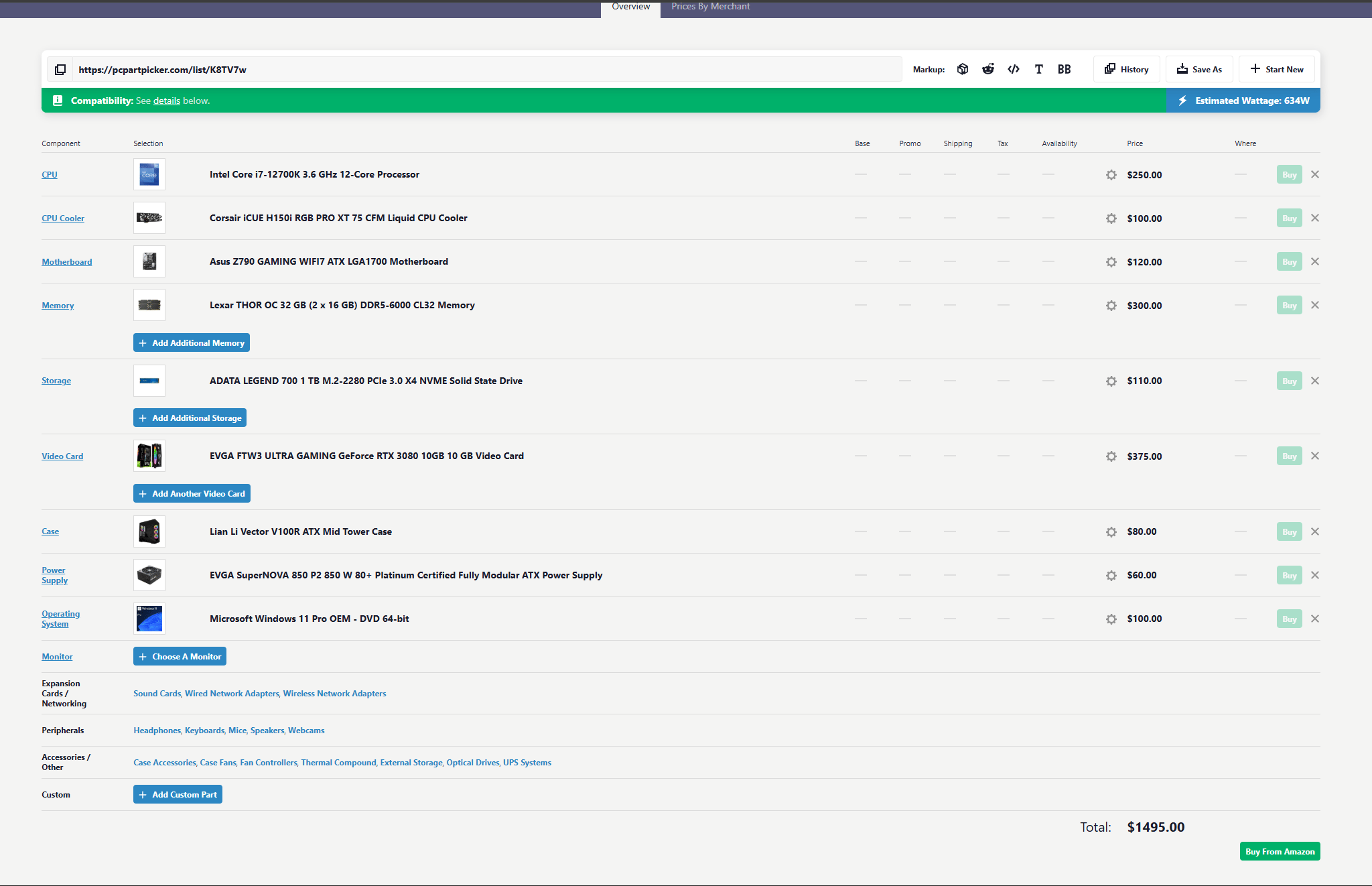Image resolution: width=1372 pixels, height=886 pixels.
Task: Select the PCPartPicker markup icon
Action: pyautogui.click(x=963, y=69)
